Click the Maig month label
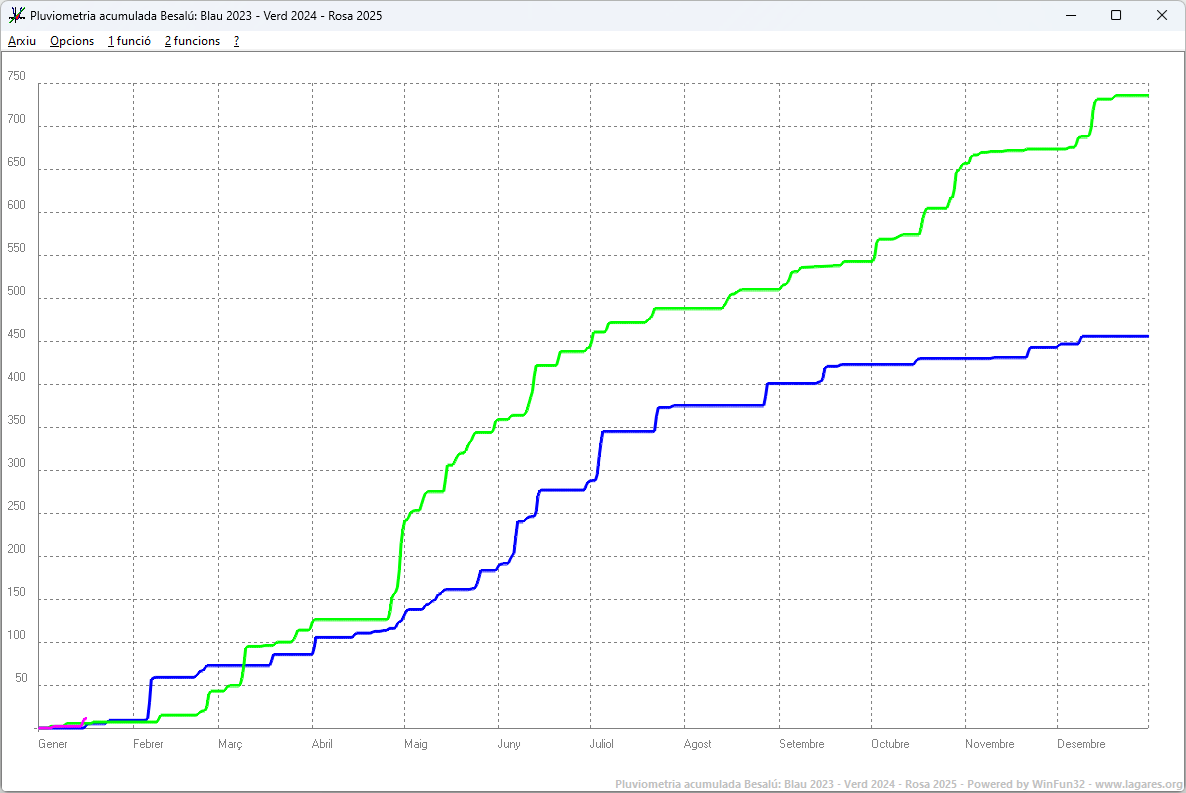The width and height of the screenshot is (1186, 793). pos(415,745)
